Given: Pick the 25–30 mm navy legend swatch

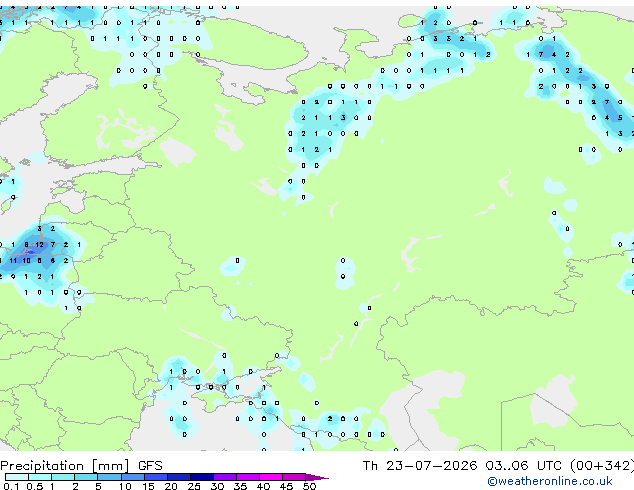Looking at the screenshot, I should click(x=202, y=477).
